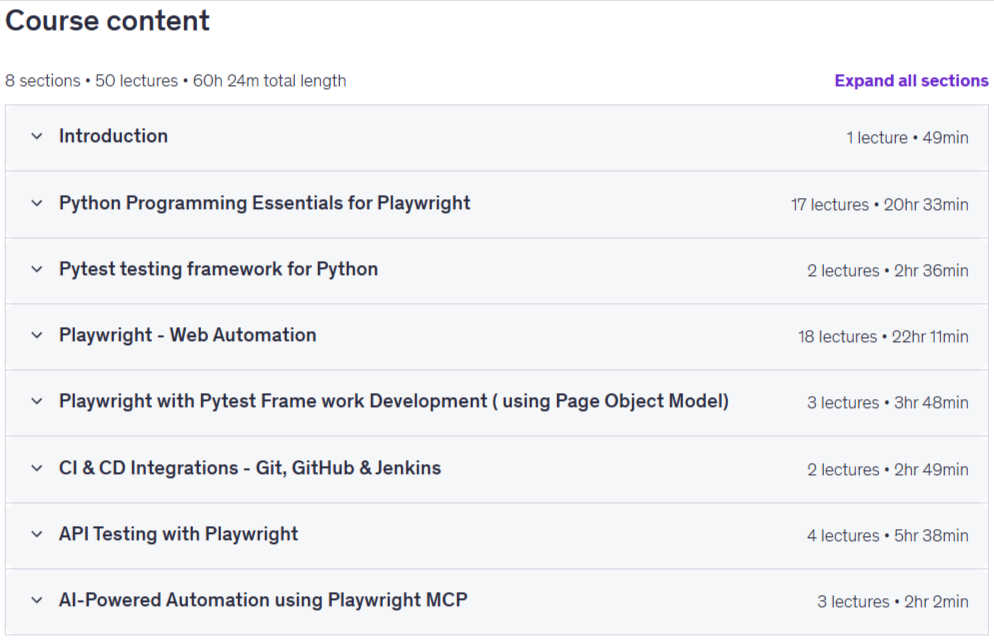Click the '3 lectures • 2hr 2min' text

click(x=893, y=602)
